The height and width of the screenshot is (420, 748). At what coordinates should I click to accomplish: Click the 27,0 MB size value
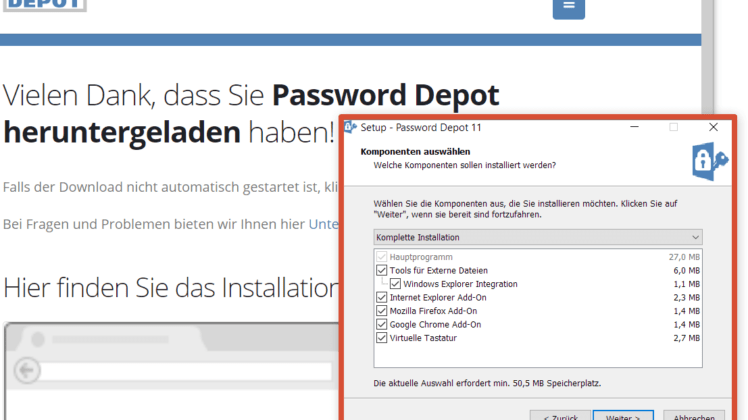click(684, 257)
